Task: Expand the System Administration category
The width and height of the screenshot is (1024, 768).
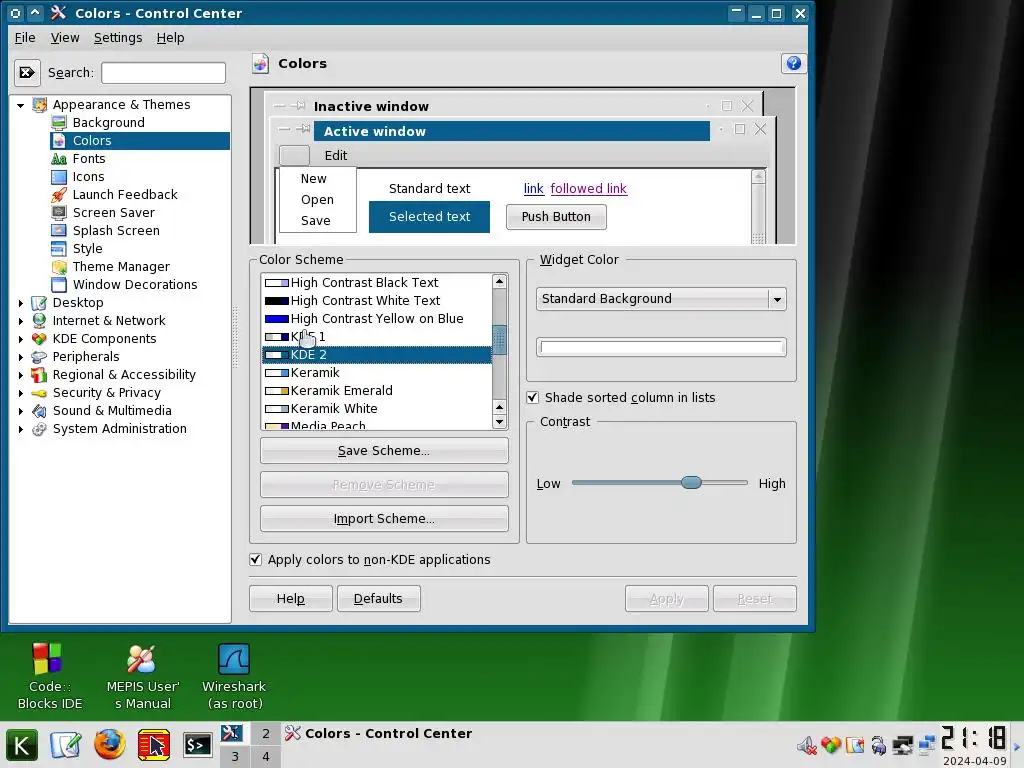Action: 21,429
